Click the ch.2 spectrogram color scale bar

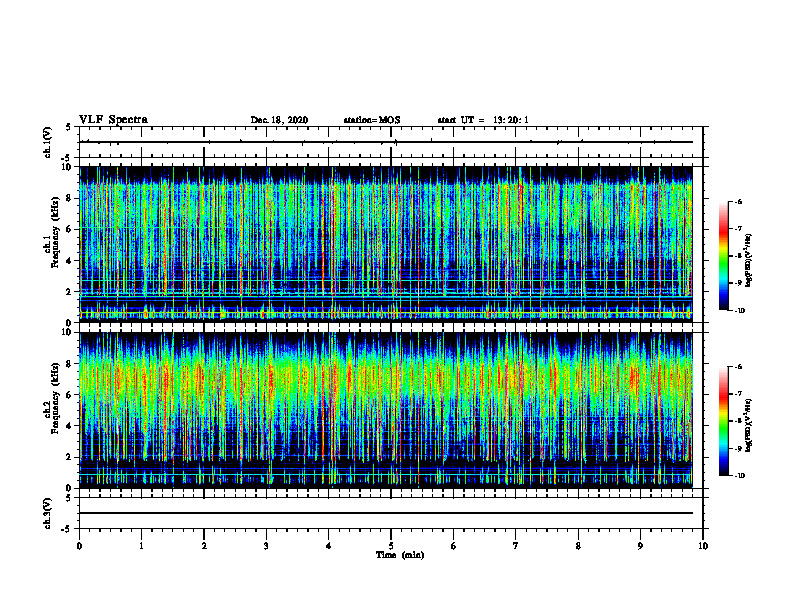click(x=724, y=421)
